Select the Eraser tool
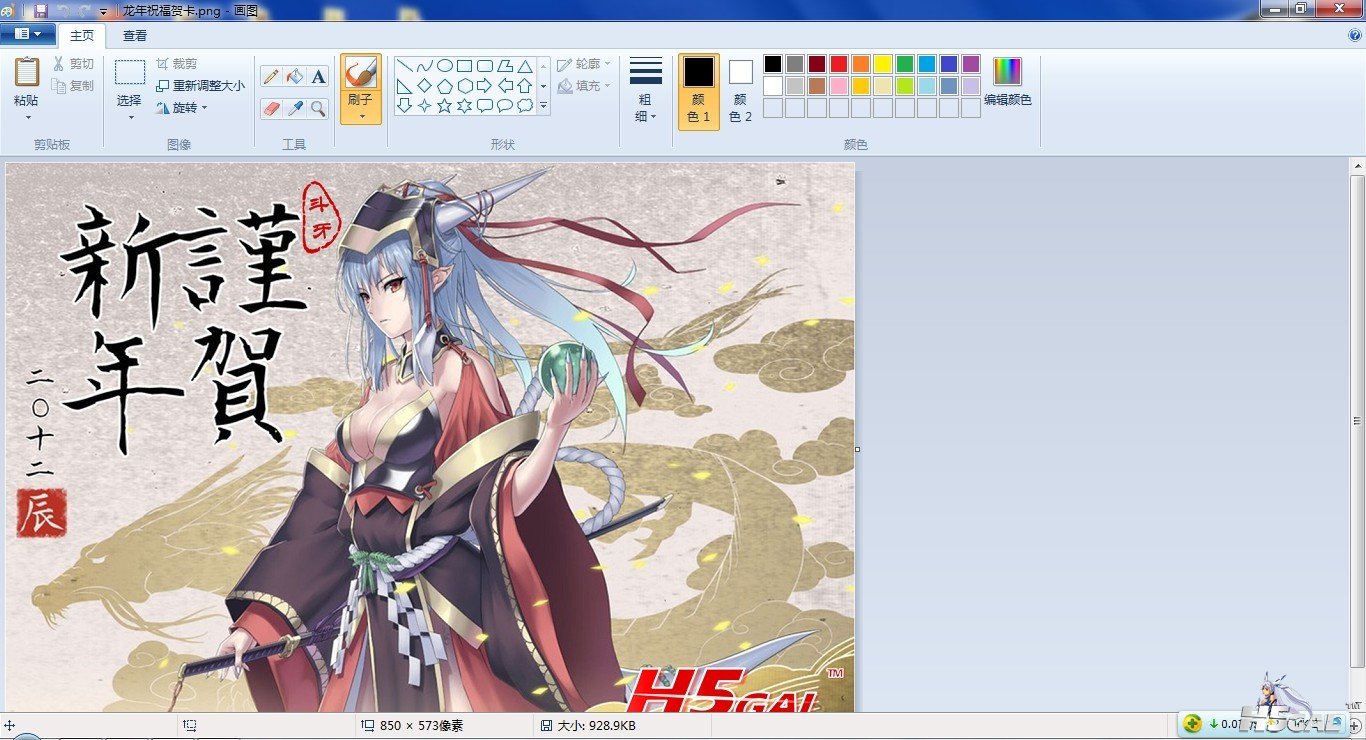 (x=271, y=108)
